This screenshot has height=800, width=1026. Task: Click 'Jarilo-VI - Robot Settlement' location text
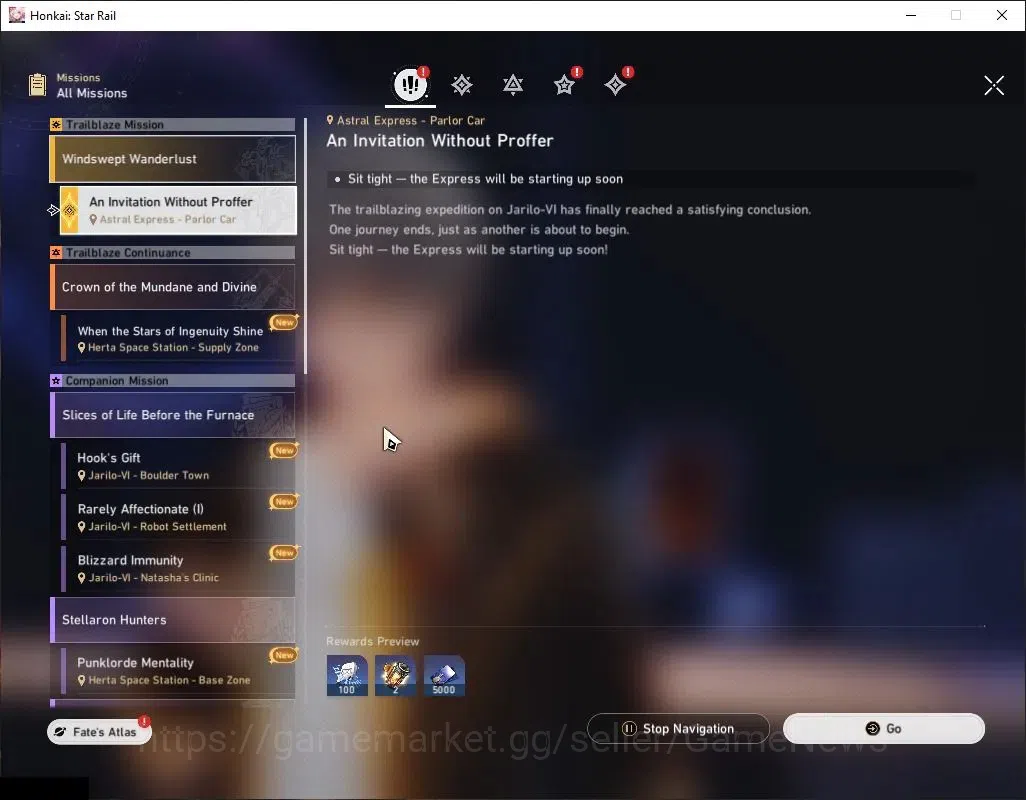click(158, 527)
